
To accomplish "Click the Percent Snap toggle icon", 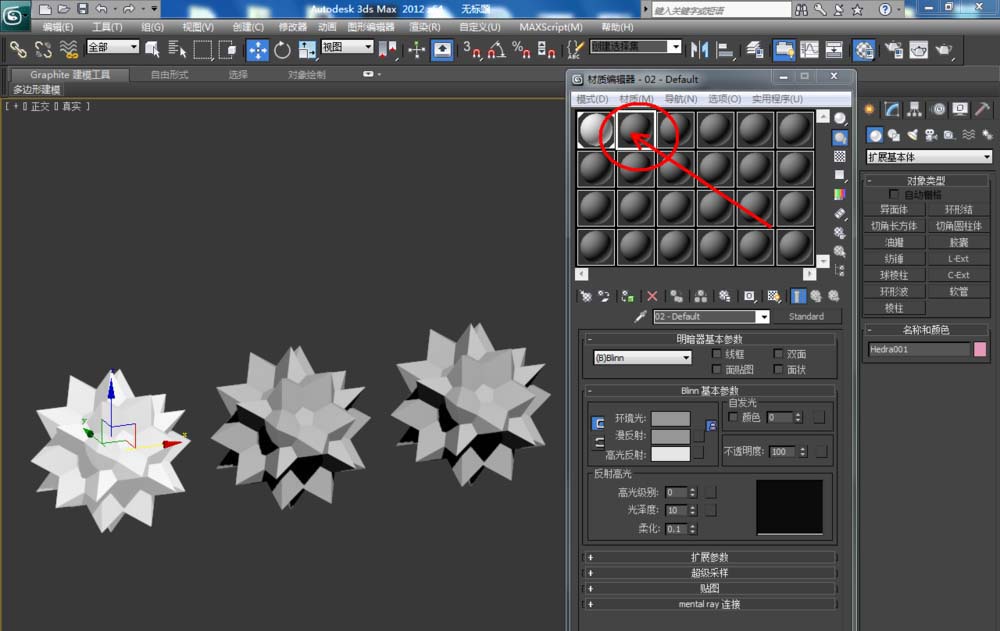I will [x=521, y=50].
